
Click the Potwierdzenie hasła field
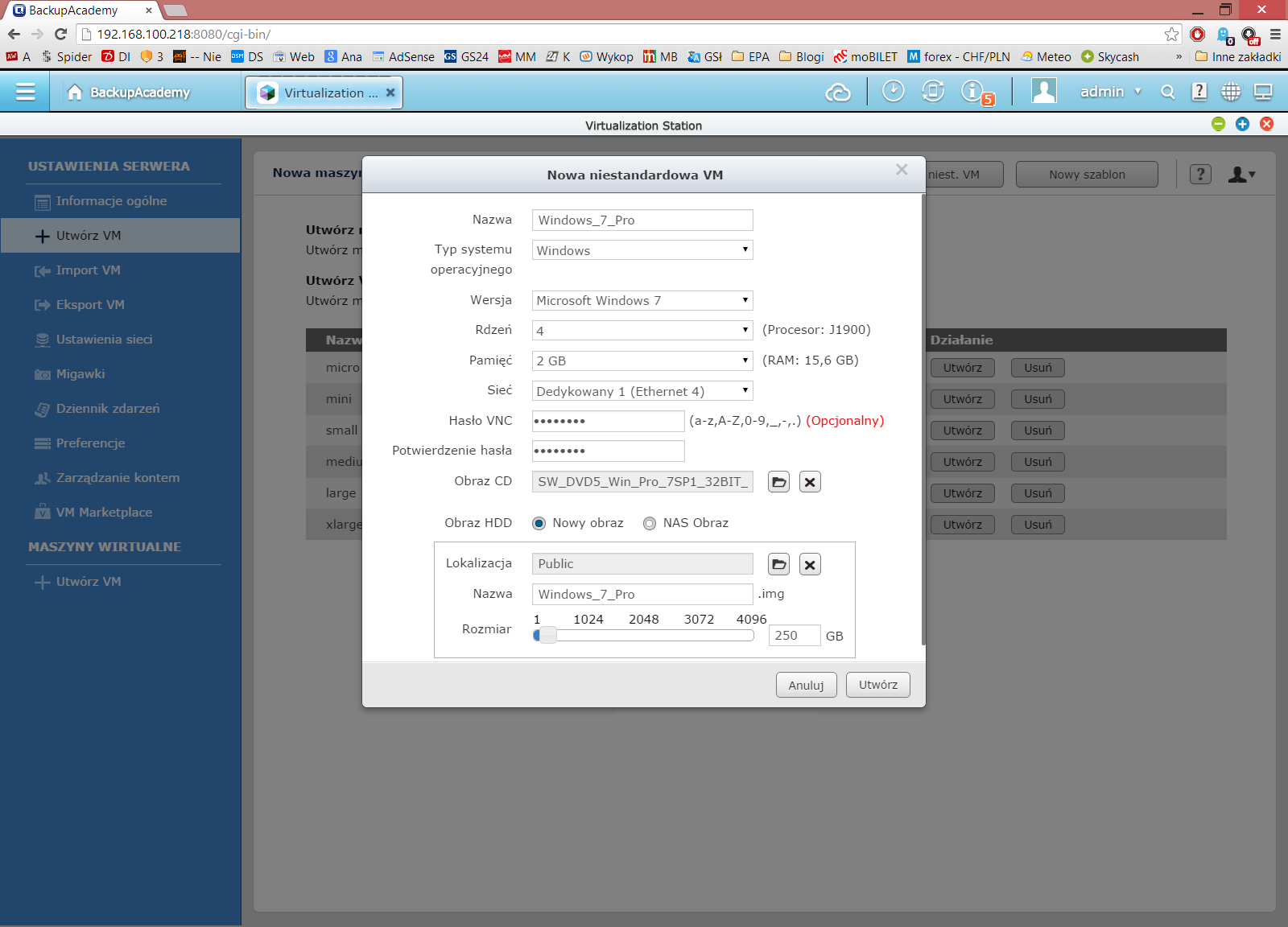(x=608, y=451)
